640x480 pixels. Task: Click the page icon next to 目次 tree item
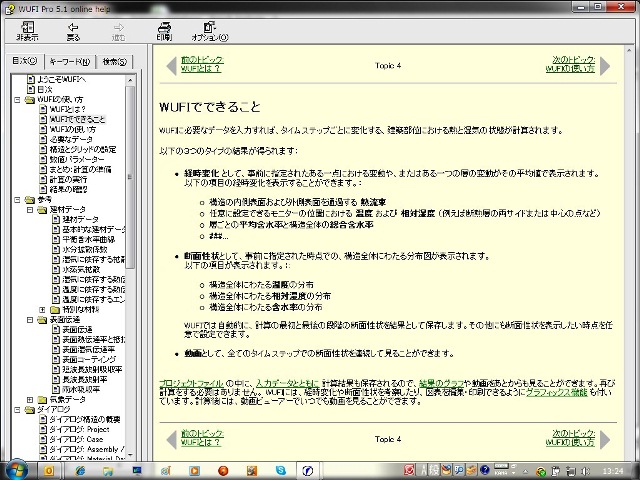pyautogui.click(x=31, y=89)
